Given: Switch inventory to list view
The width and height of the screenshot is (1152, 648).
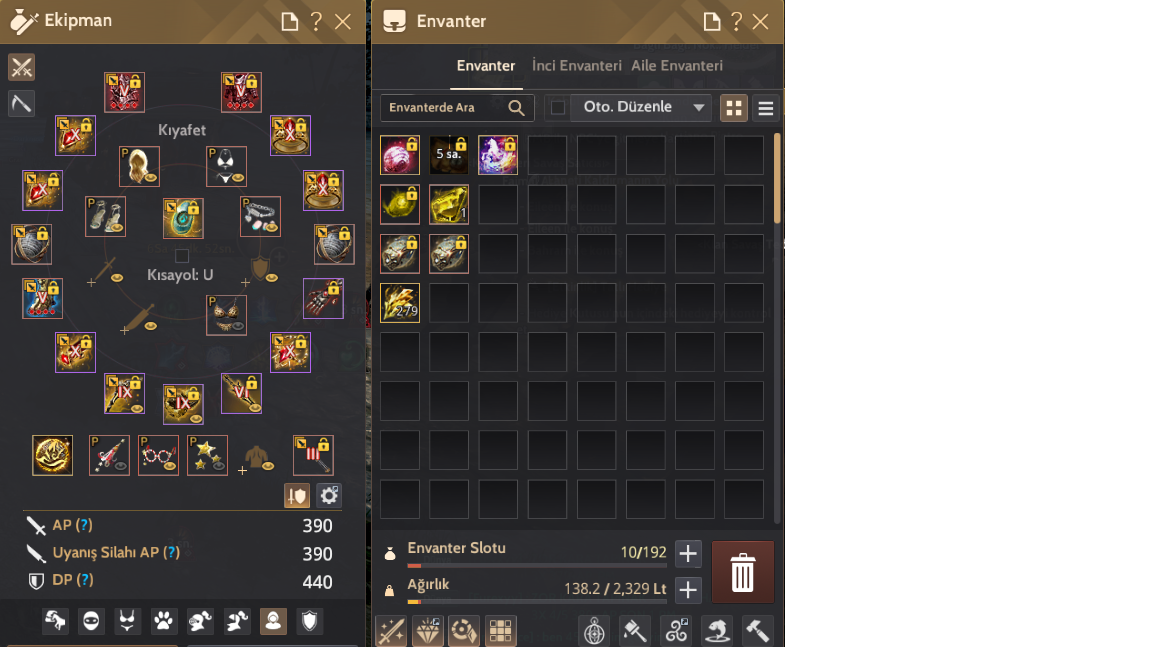Looking at the screenshot, I should pyautogui.click(x=766, y=108).
